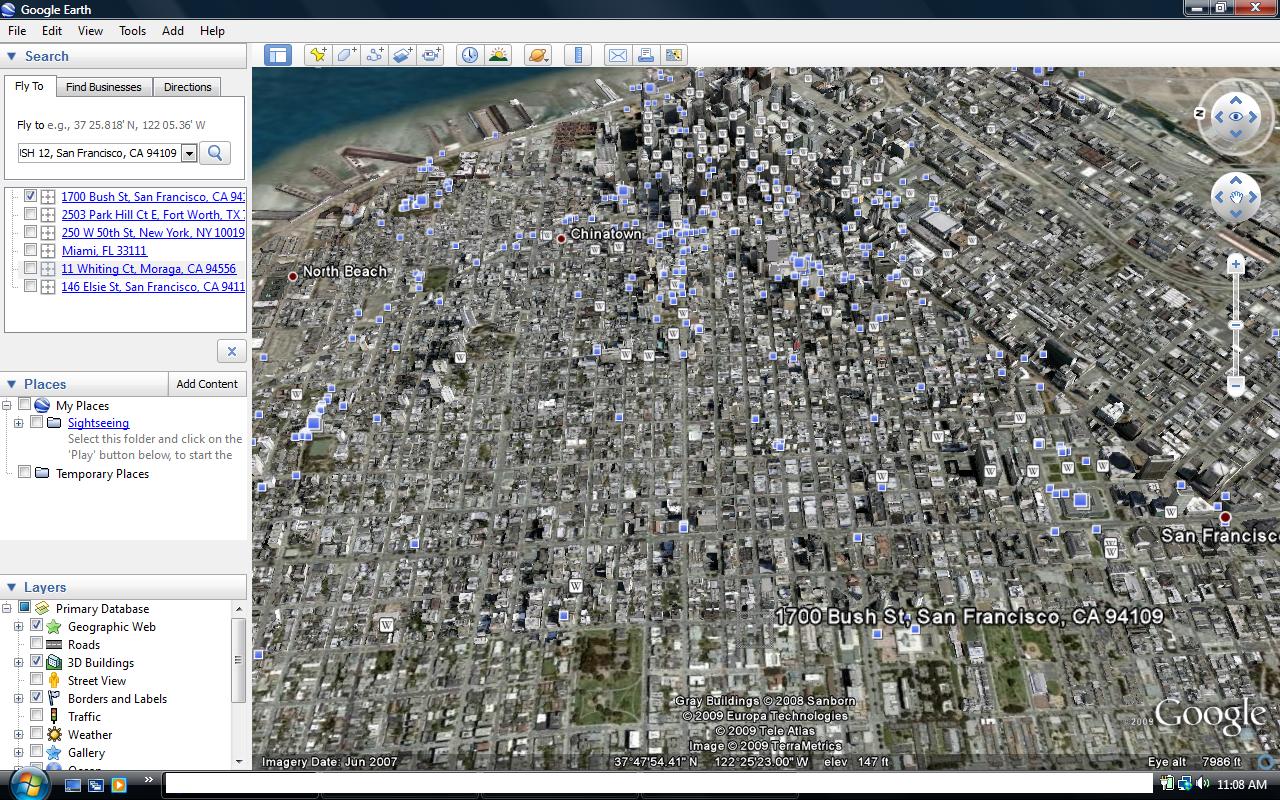Expand the 3D Buildings layer node
1280x800 pixels.
pos(18,663)
